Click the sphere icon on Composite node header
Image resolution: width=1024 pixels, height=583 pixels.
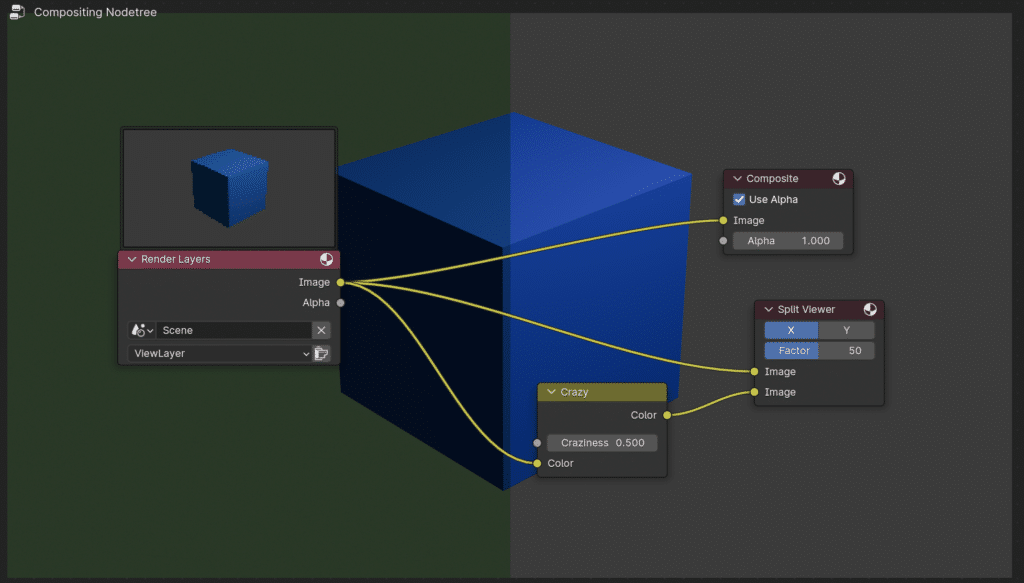coord(841,178)
